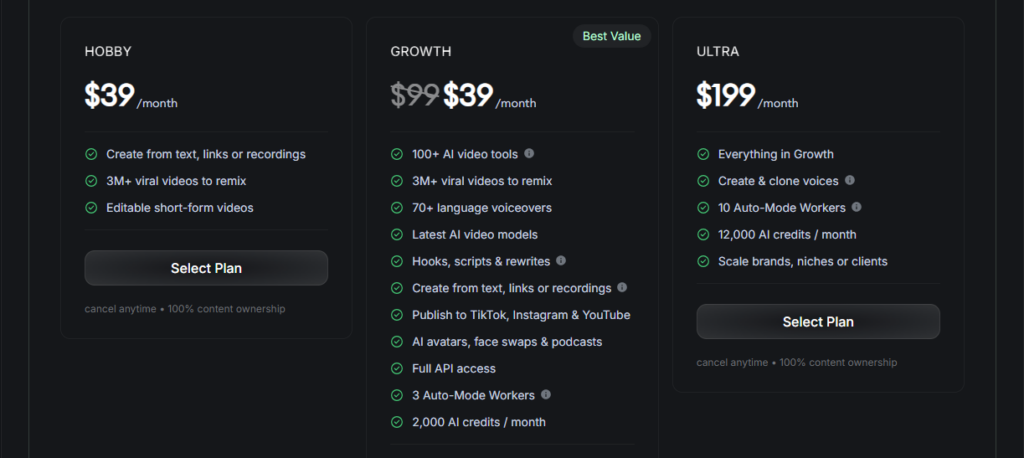Viewport: 1024px width, 458px height.
Task: Click info icon next to Create from text in Growth
Action: [622, 288]
